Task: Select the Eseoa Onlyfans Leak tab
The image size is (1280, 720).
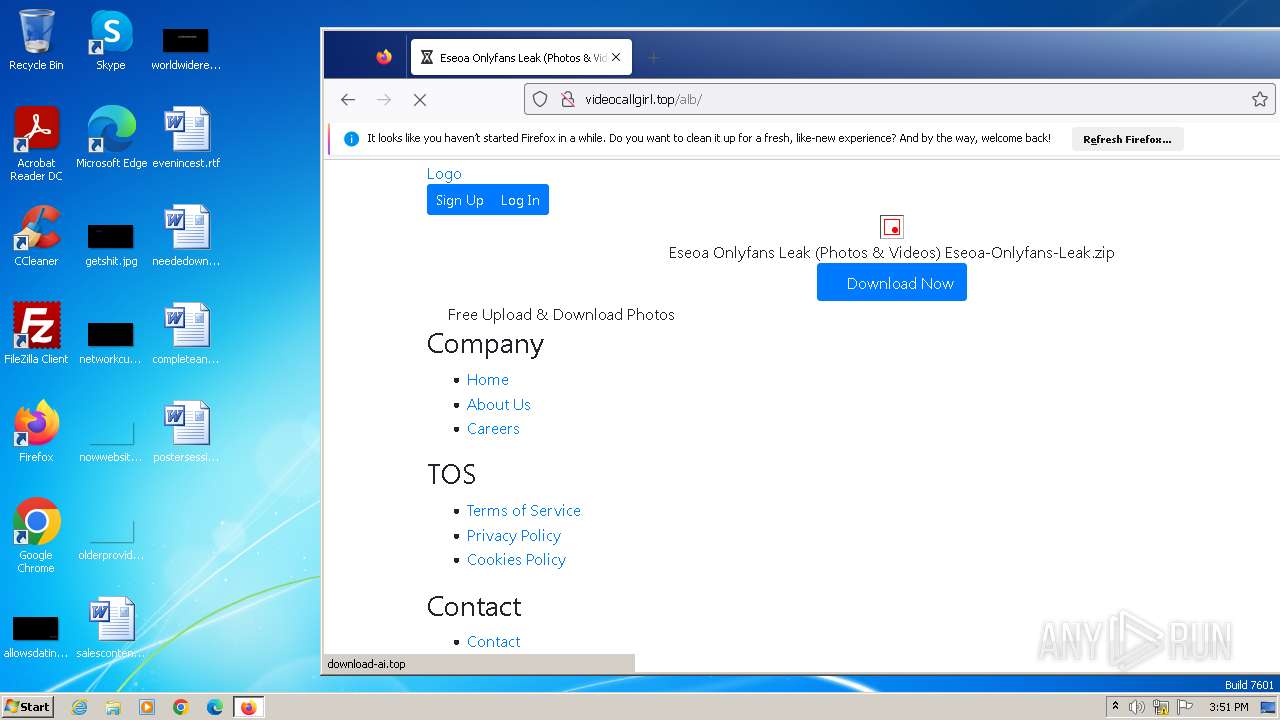Action: [521, 57]
